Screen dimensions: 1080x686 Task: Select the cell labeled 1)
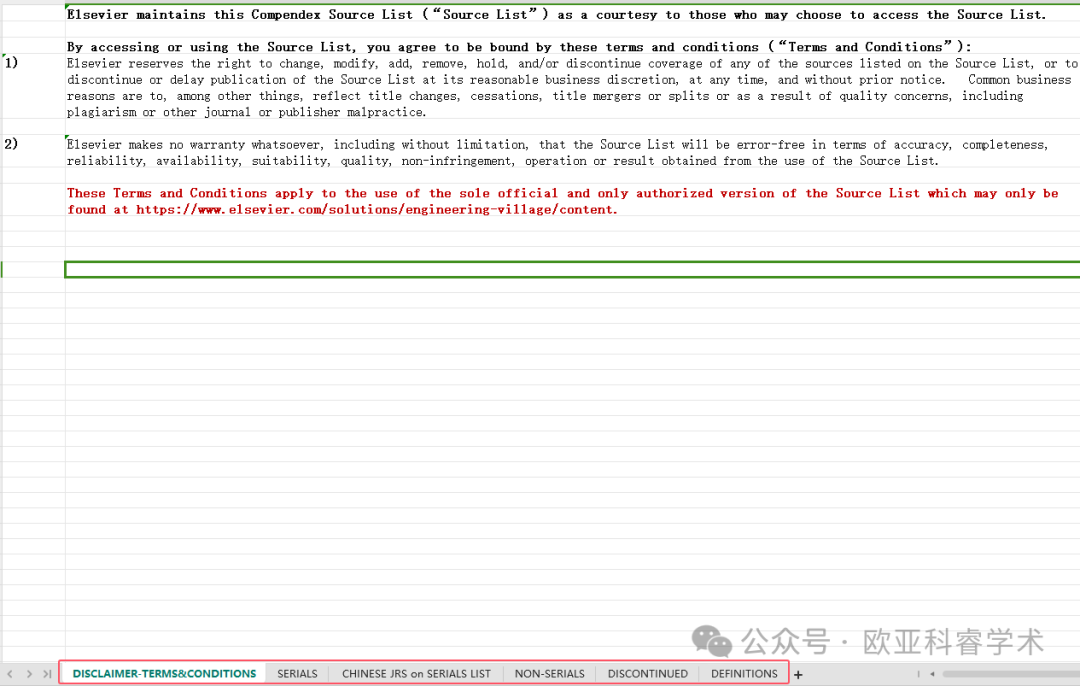point(33,87)
